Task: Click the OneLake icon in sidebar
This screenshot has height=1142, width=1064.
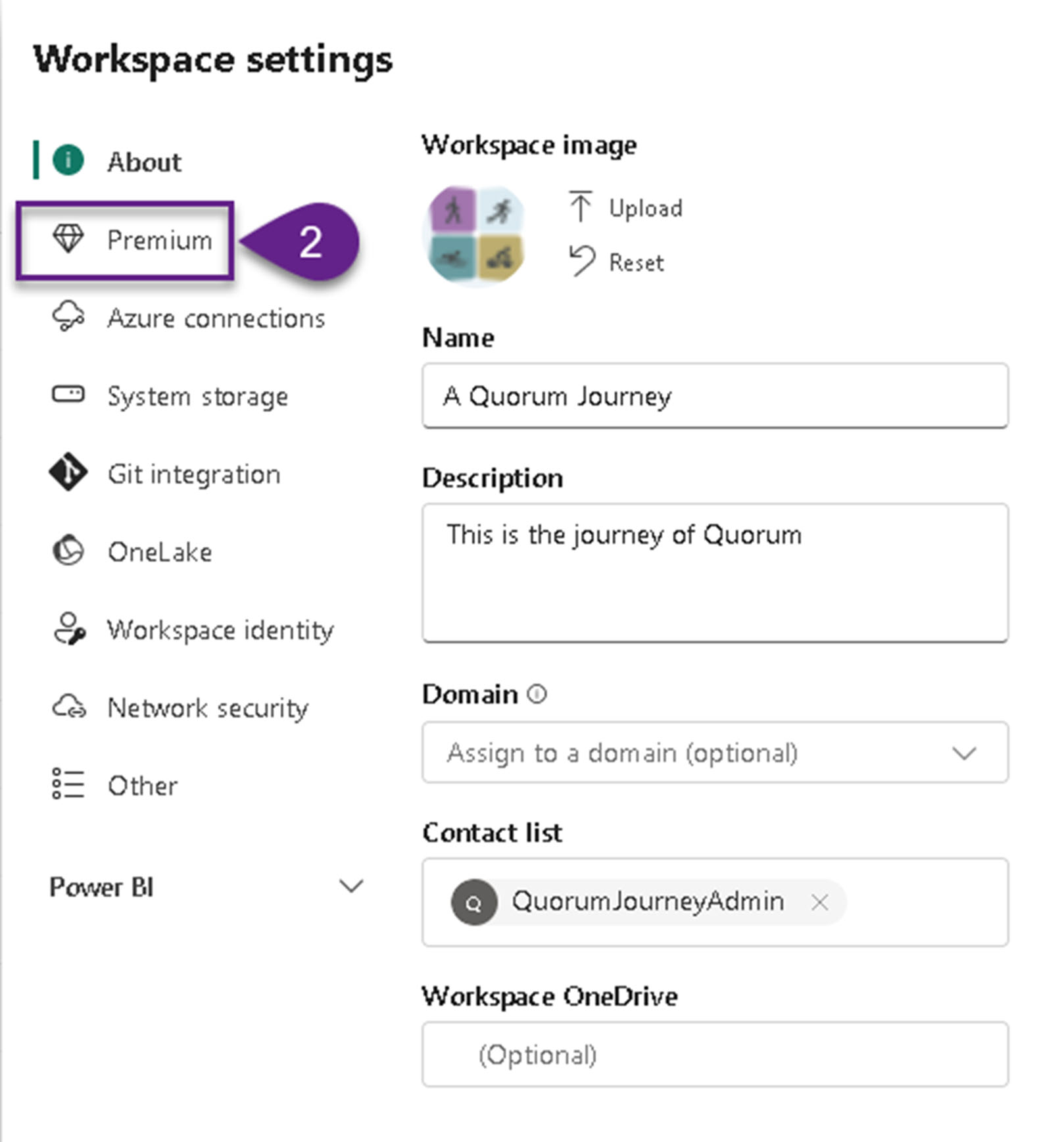Action: point(68,551)
